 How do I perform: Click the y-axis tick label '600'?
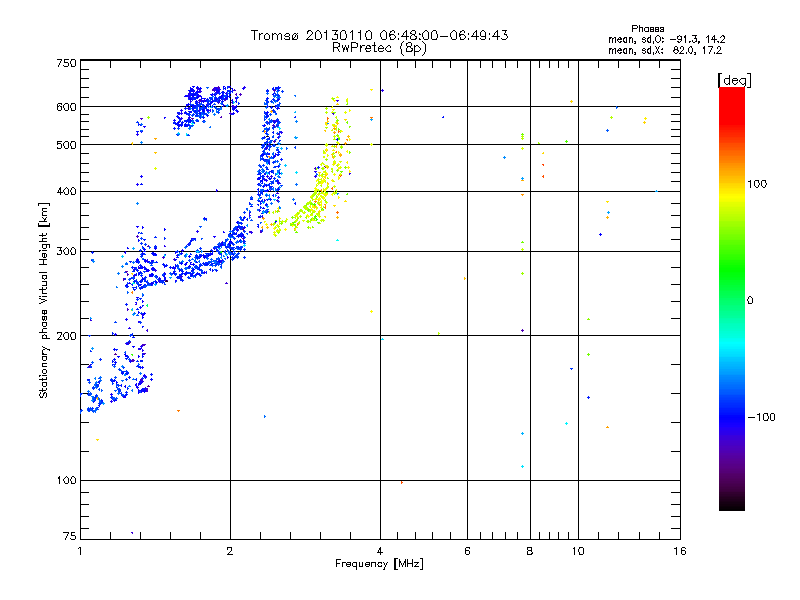click(66, 107)
